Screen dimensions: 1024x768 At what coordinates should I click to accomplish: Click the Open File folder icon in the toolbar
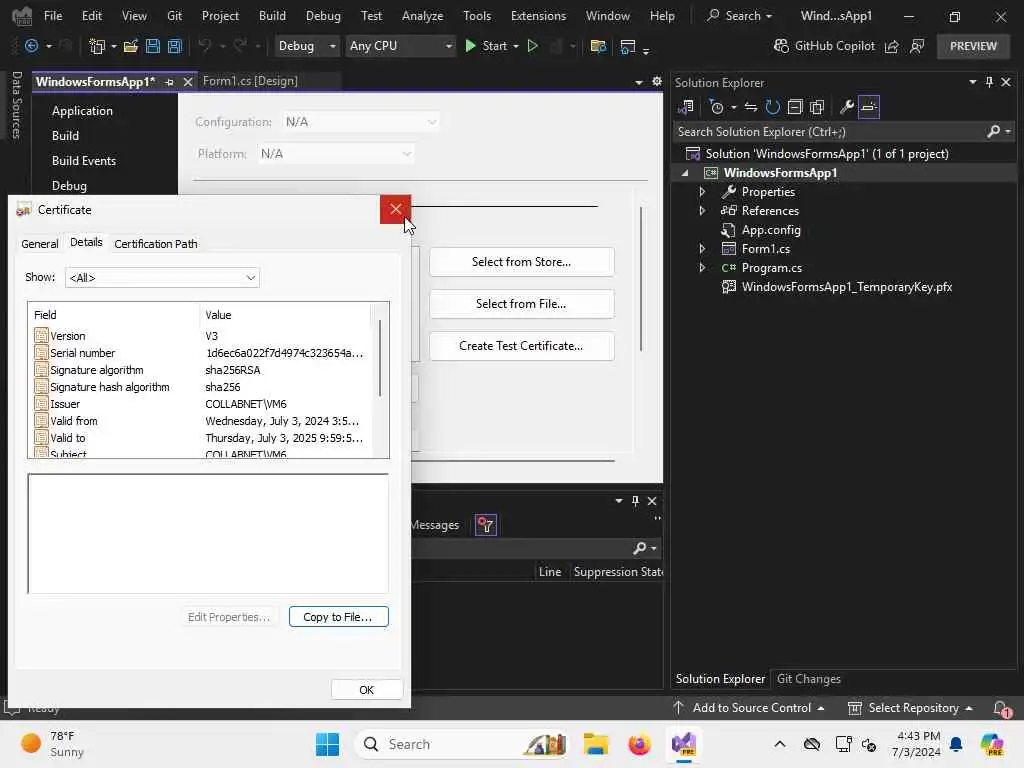[x=131, y=46]
